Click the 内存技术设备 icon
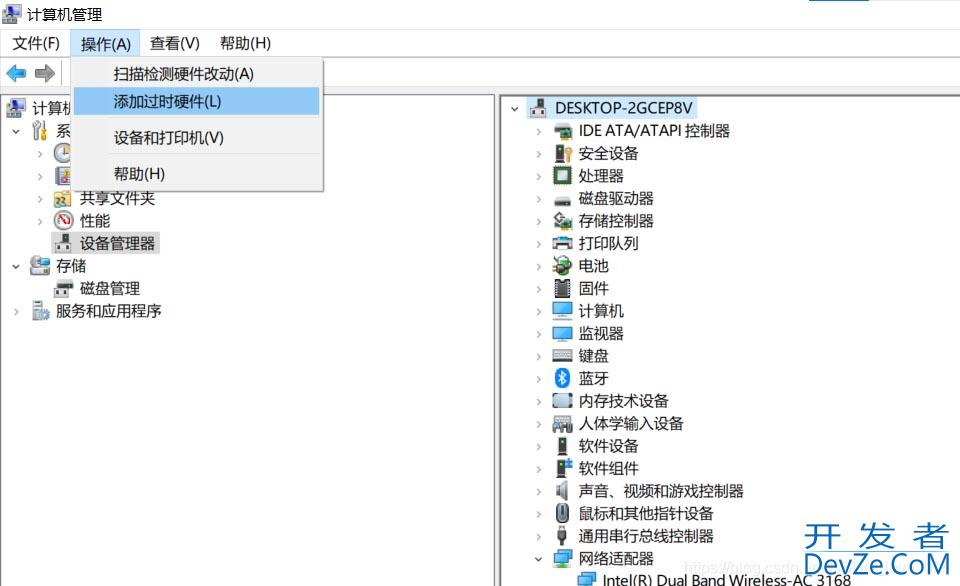Image resolution: width=960 pixels, height=586 pixels. click(562, 401)
